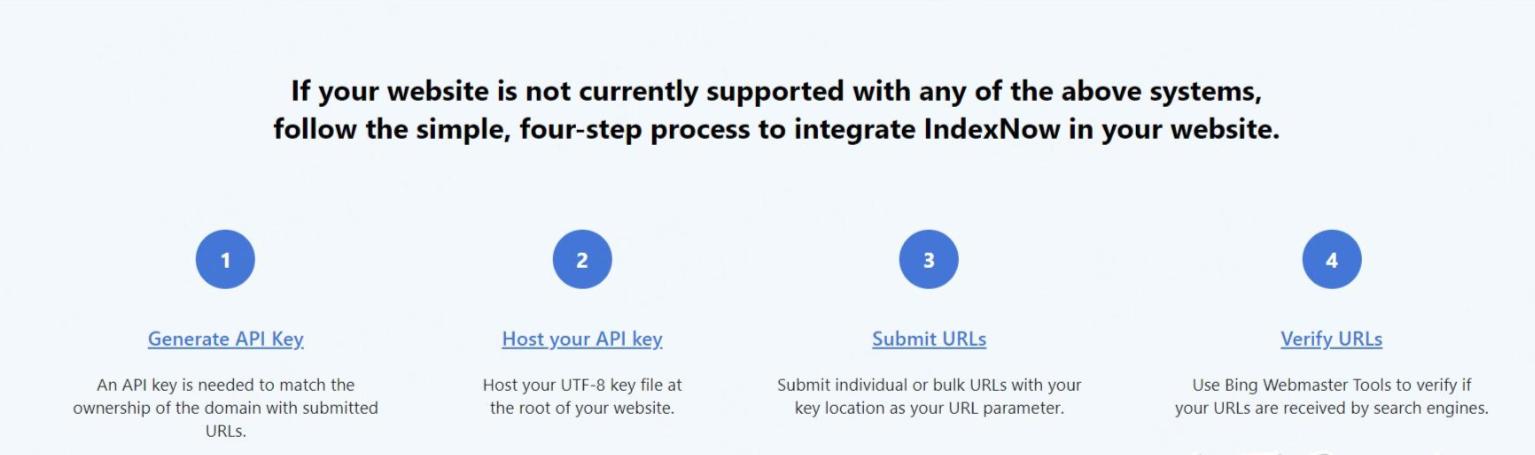Image resolution: width=1535 pixels, height=455 pixels.
Task: Click the description paragraph under Verify URLs
Action: tap(1331, 396)
